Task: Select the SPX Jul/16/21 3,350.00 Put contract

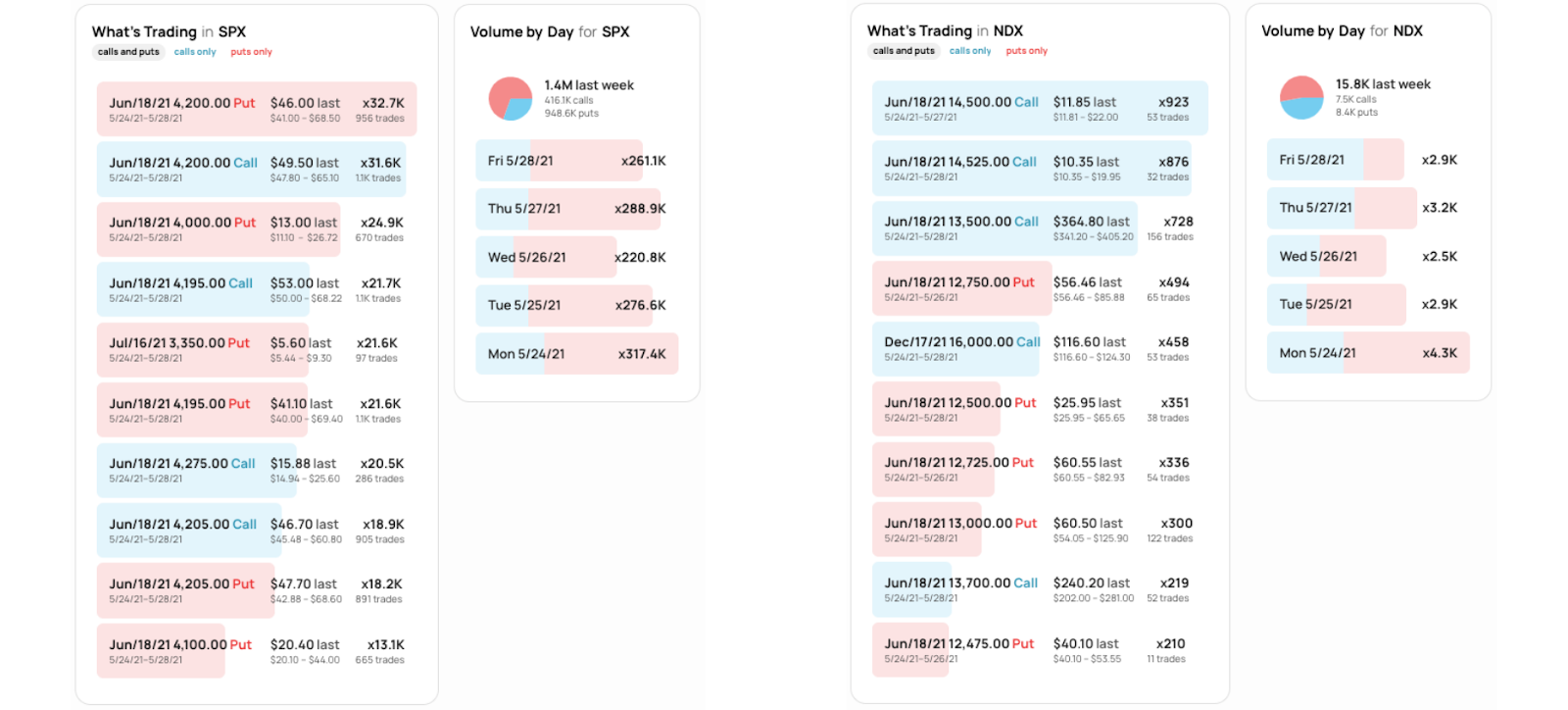Action: click(x=256, y=350)
